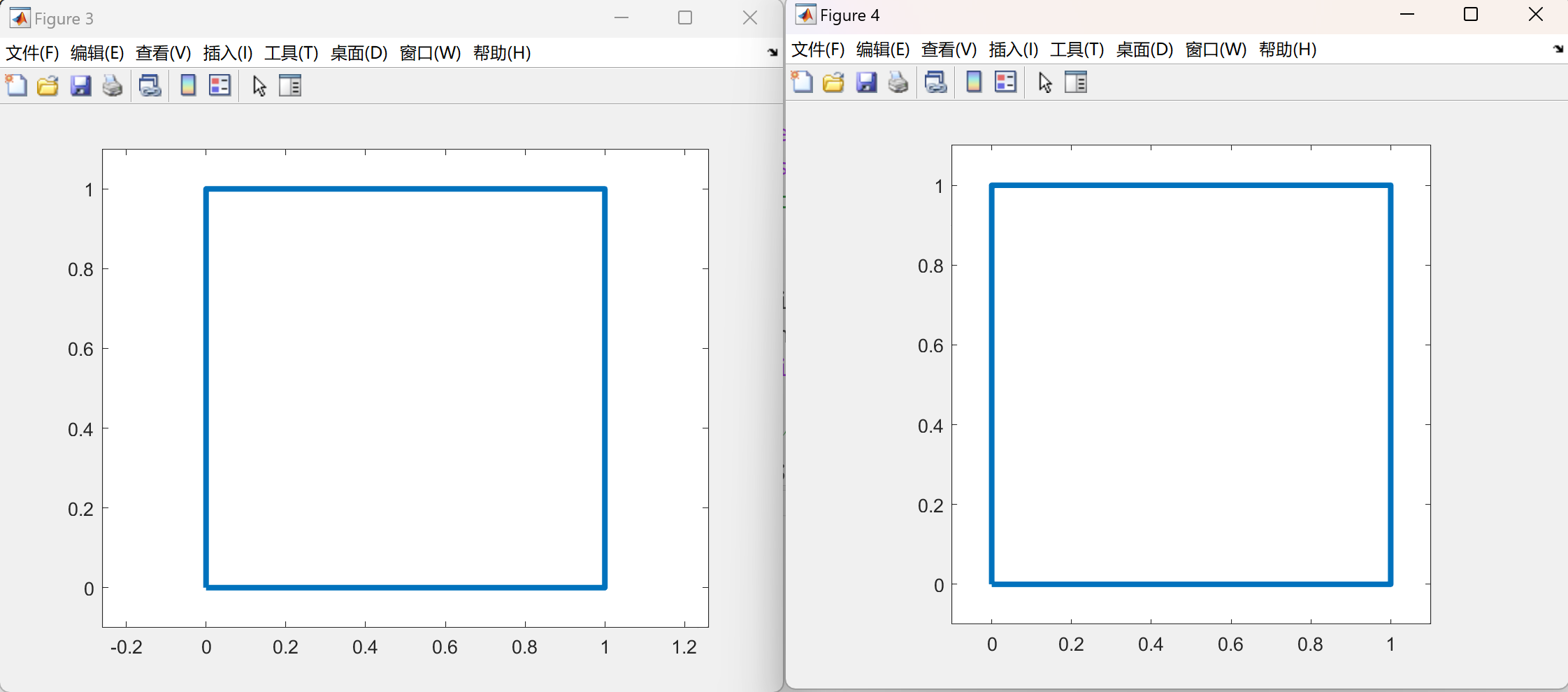
Task: Insert Colorbar icon in Figure 3
Action: 188,85
